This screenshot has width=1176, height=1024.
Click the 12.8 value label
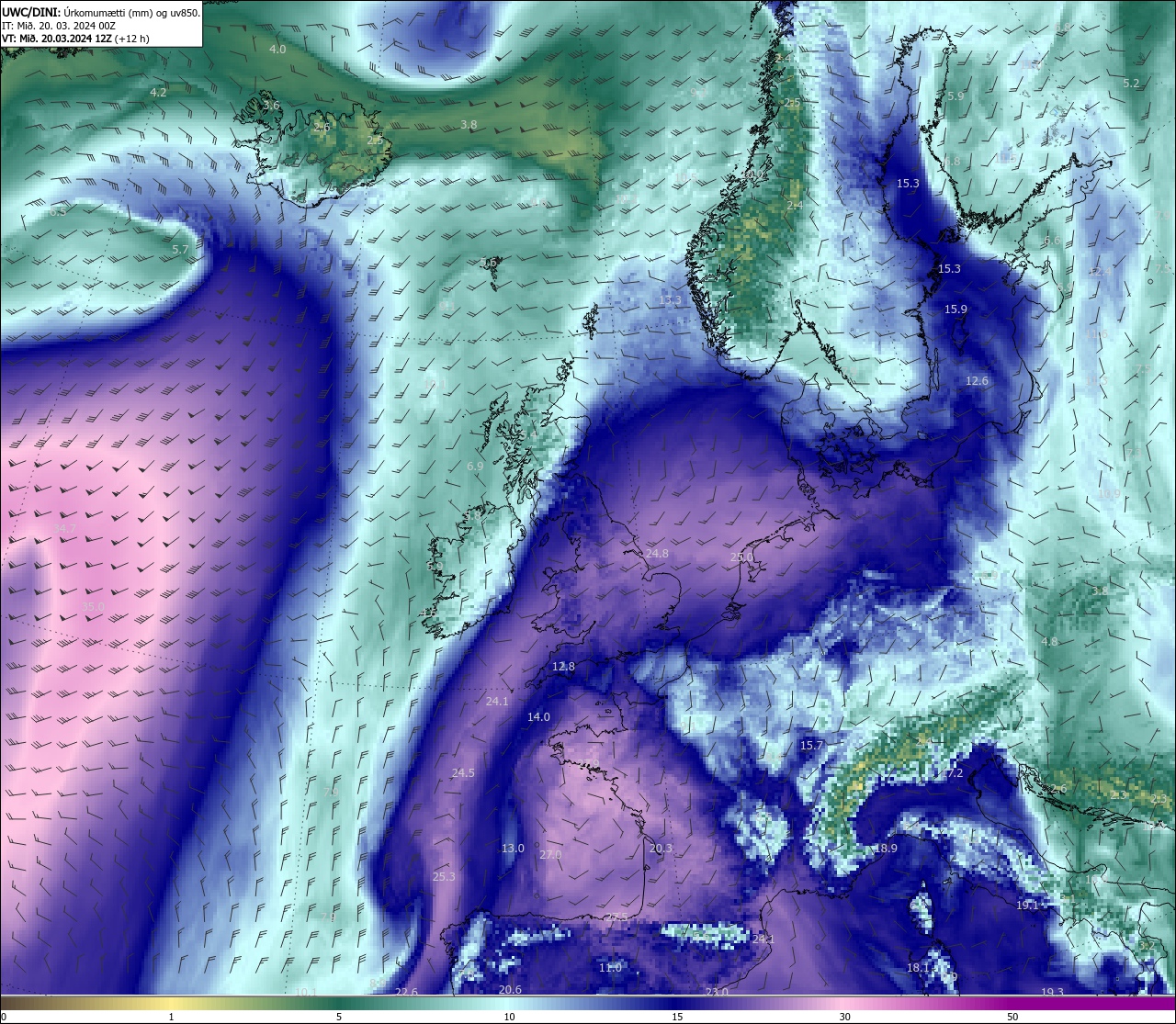click(563, 667)
